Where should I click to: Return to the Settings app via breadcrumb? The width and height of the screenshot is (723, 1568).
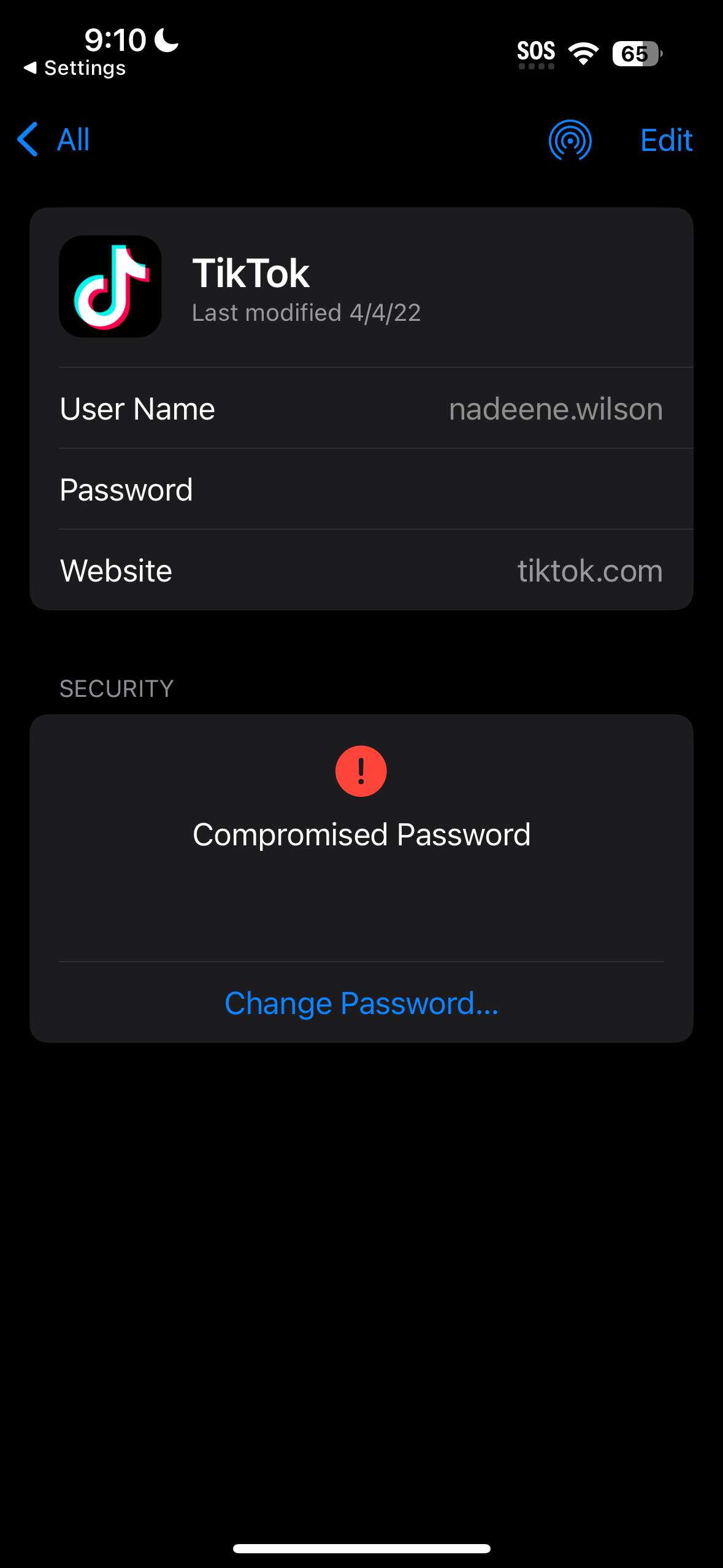(x=75, y=68)
